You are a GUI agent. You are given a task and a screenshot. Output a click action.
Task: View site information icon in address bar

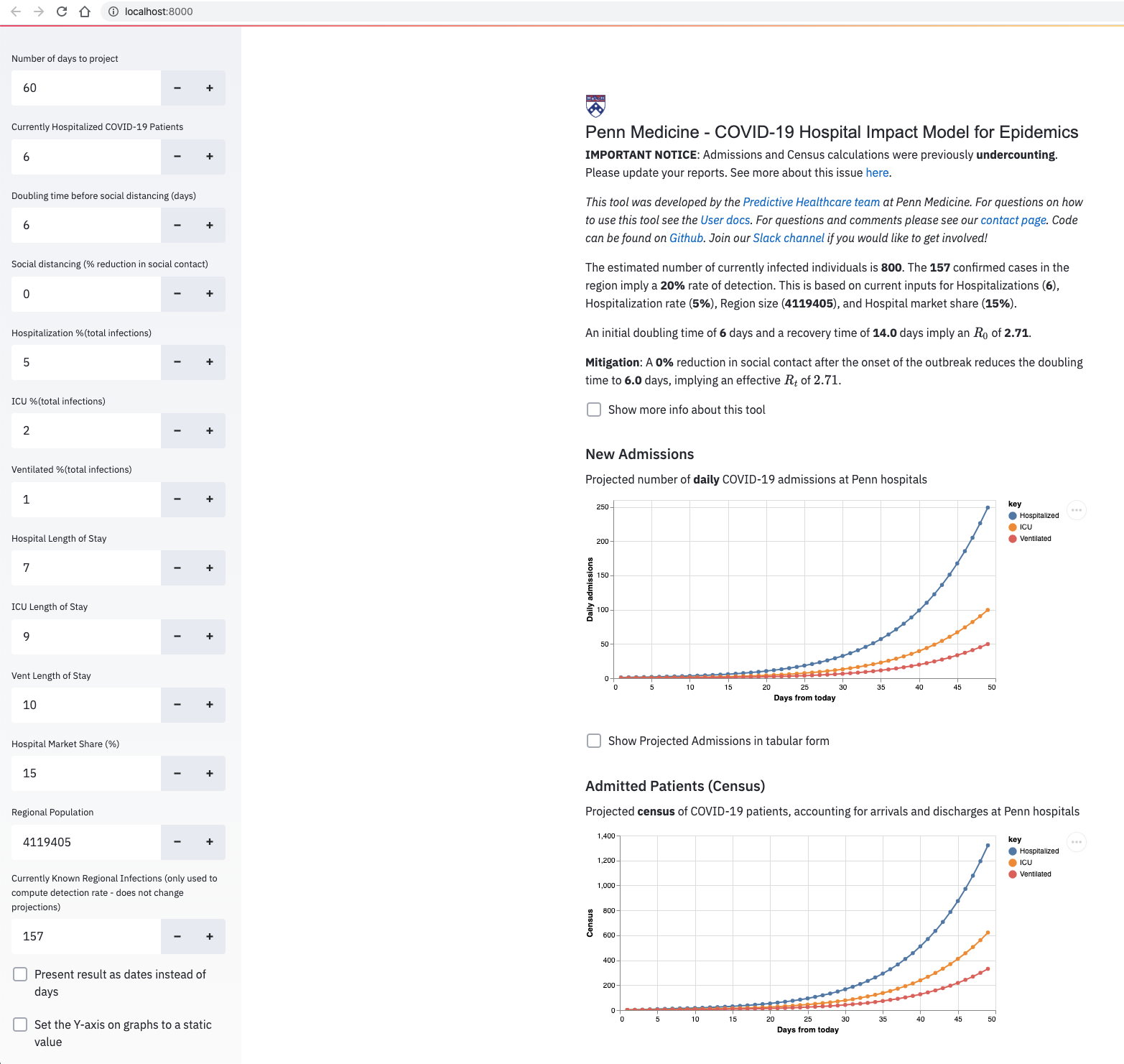113,11
